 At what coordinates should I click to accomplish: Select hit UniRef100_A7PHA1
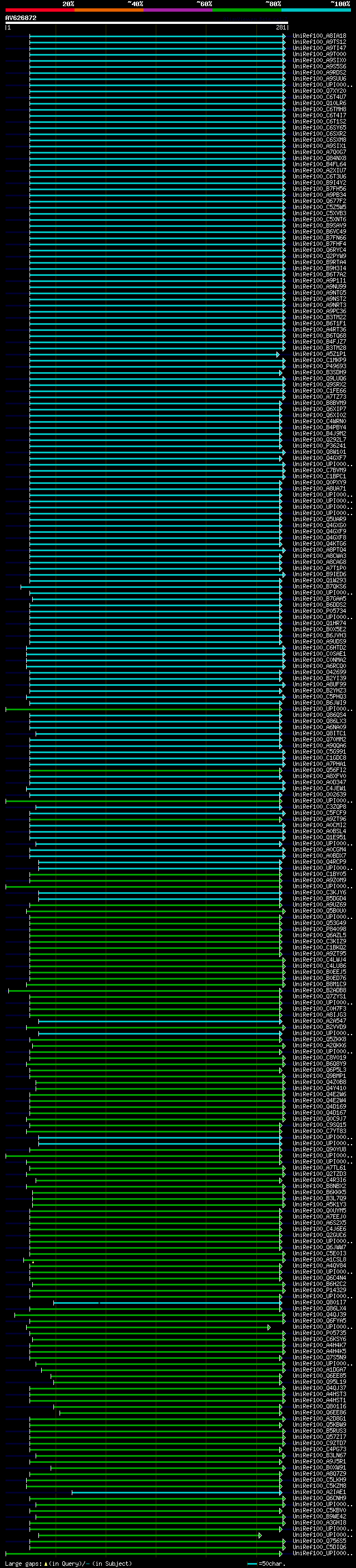(x=319, y=764)
